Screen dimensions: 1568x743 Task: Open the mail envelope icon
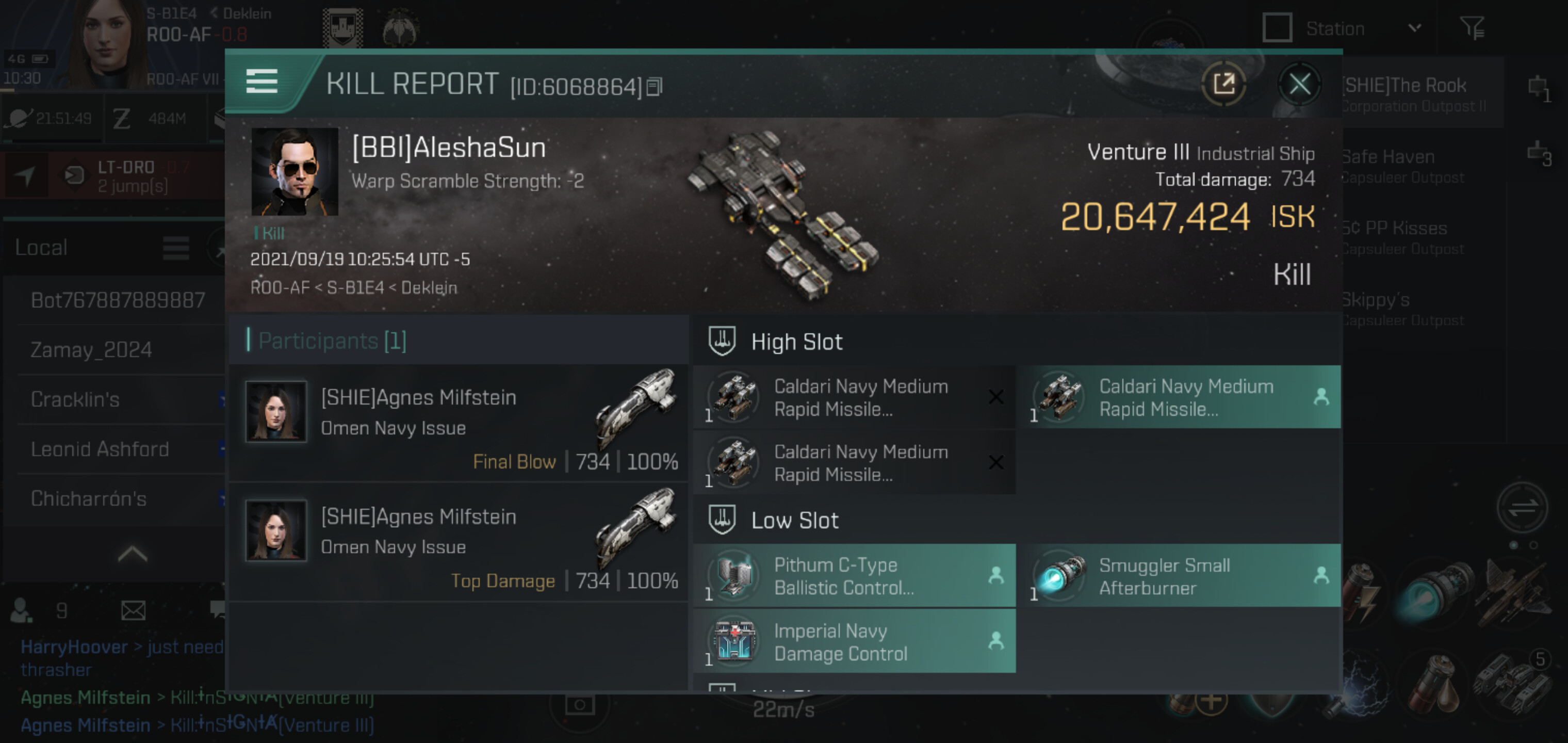(133, 610)
